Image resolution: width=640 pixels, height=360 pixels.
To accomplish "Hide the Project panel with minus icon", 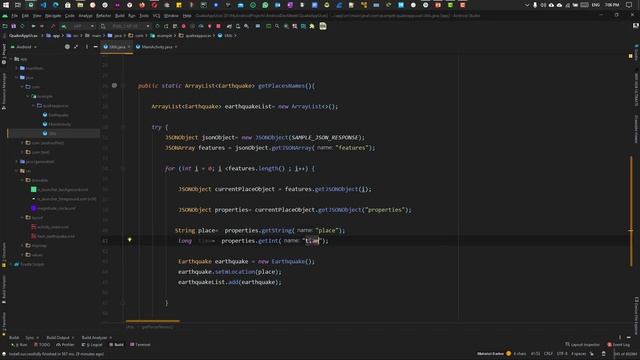I will click(96, 47).
